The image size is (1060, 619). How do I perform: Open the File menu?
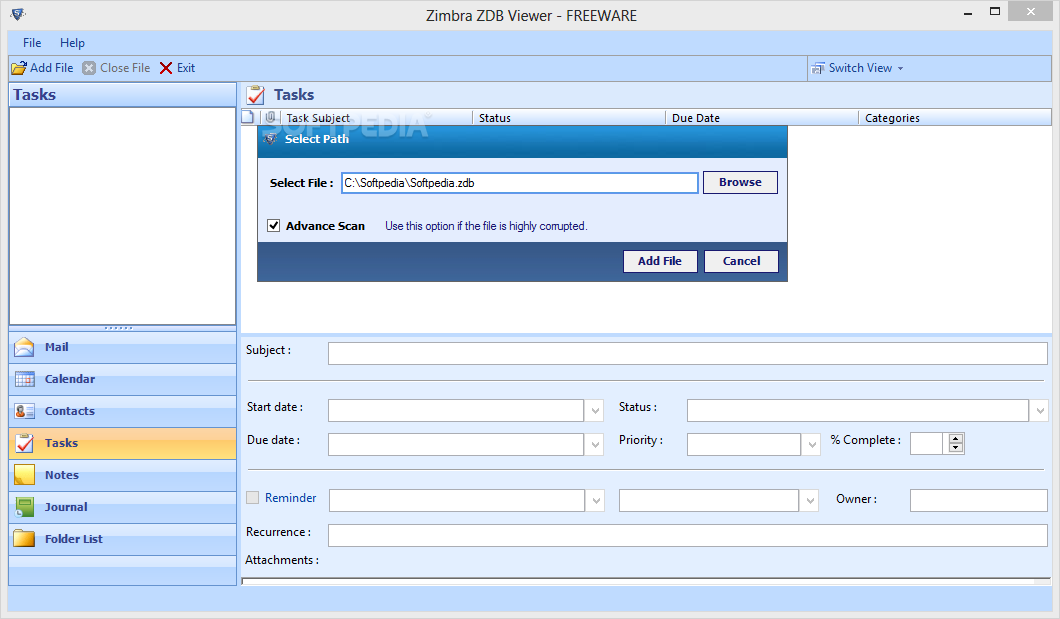click(x=32, y=43)
